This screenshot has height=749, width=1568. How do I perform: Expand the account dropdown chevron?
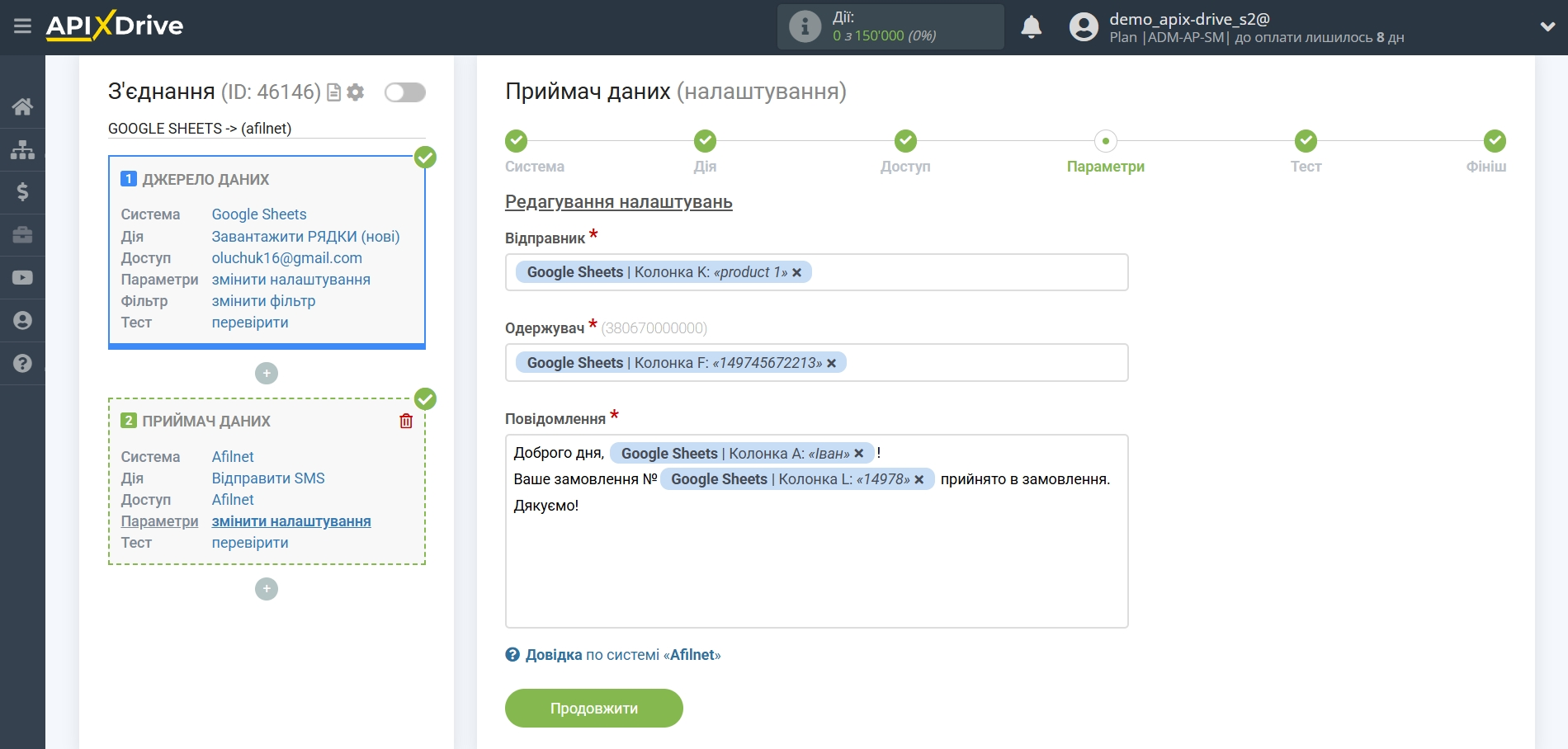[x=1547, y=27]
